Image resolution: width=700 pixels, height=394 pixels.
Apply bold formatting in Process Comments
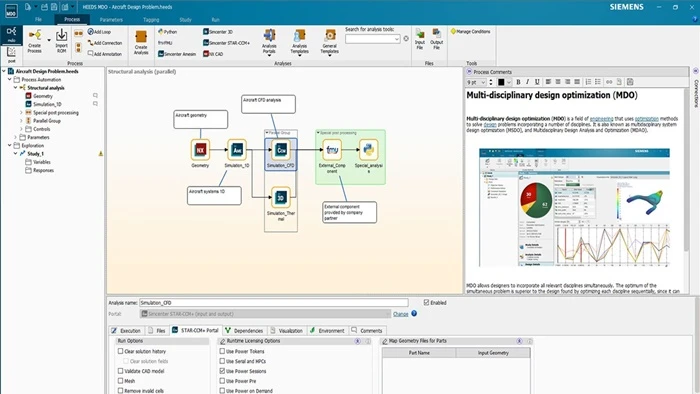pyautogui.click(x=518, y=82)
